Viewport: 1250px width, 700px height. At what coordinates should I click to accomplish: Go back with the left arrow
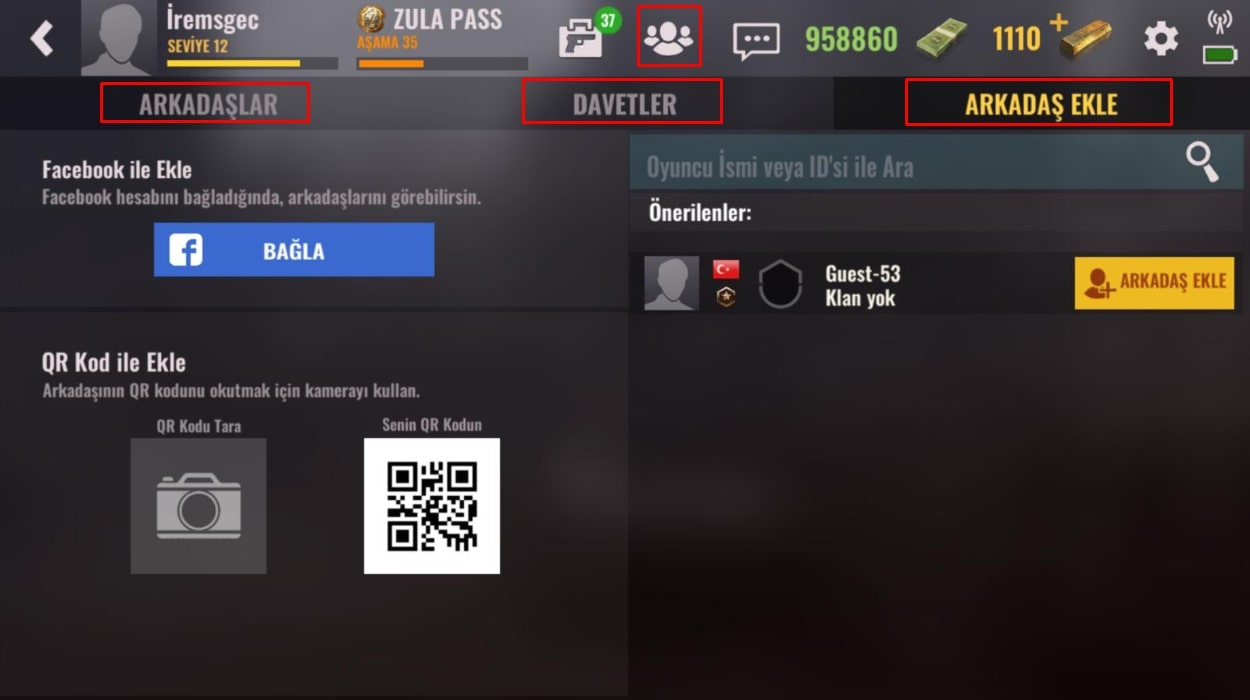(41, 39)
